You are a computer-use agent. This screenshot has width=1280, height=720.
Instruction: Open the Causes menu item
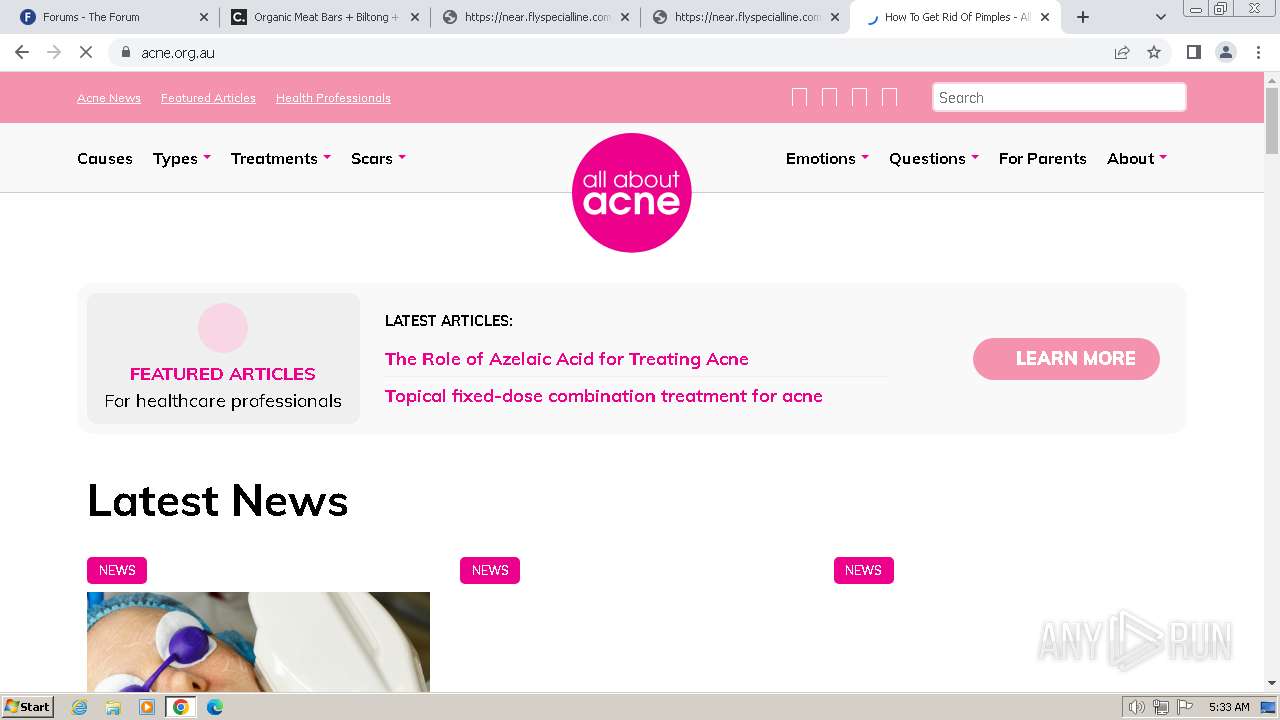105,158
